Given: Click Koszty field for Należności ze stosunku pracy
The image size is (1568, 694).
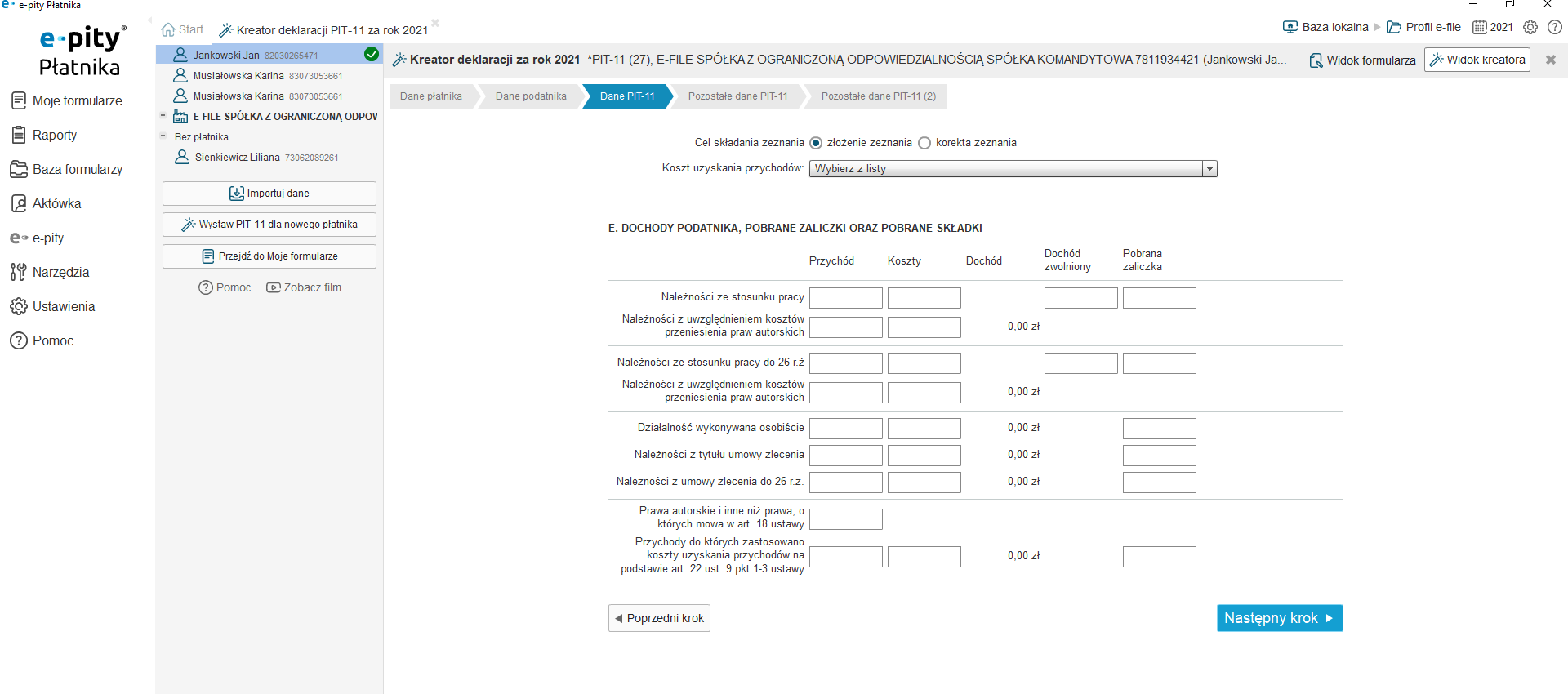Looking at the screenshot, I should (924, 298).
